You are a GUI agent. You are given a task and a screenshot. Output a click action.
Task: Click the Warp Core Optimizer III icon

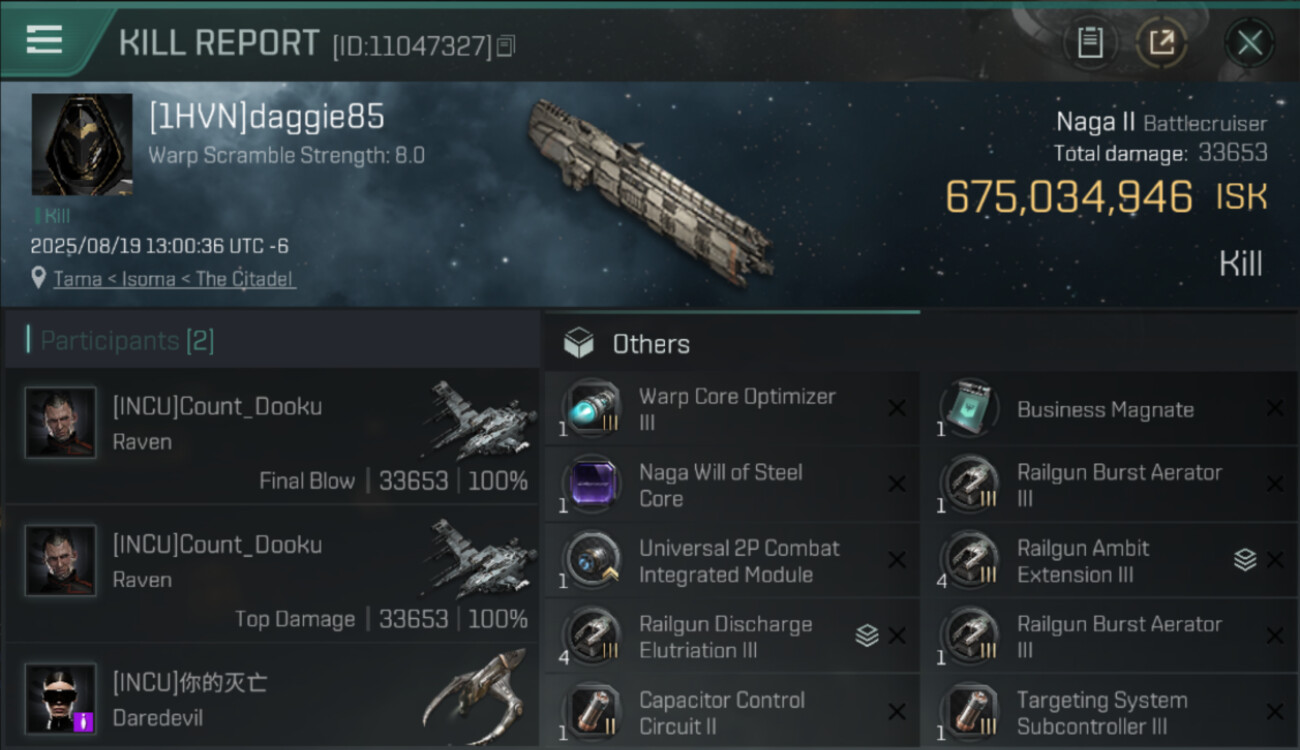point(591,408)
